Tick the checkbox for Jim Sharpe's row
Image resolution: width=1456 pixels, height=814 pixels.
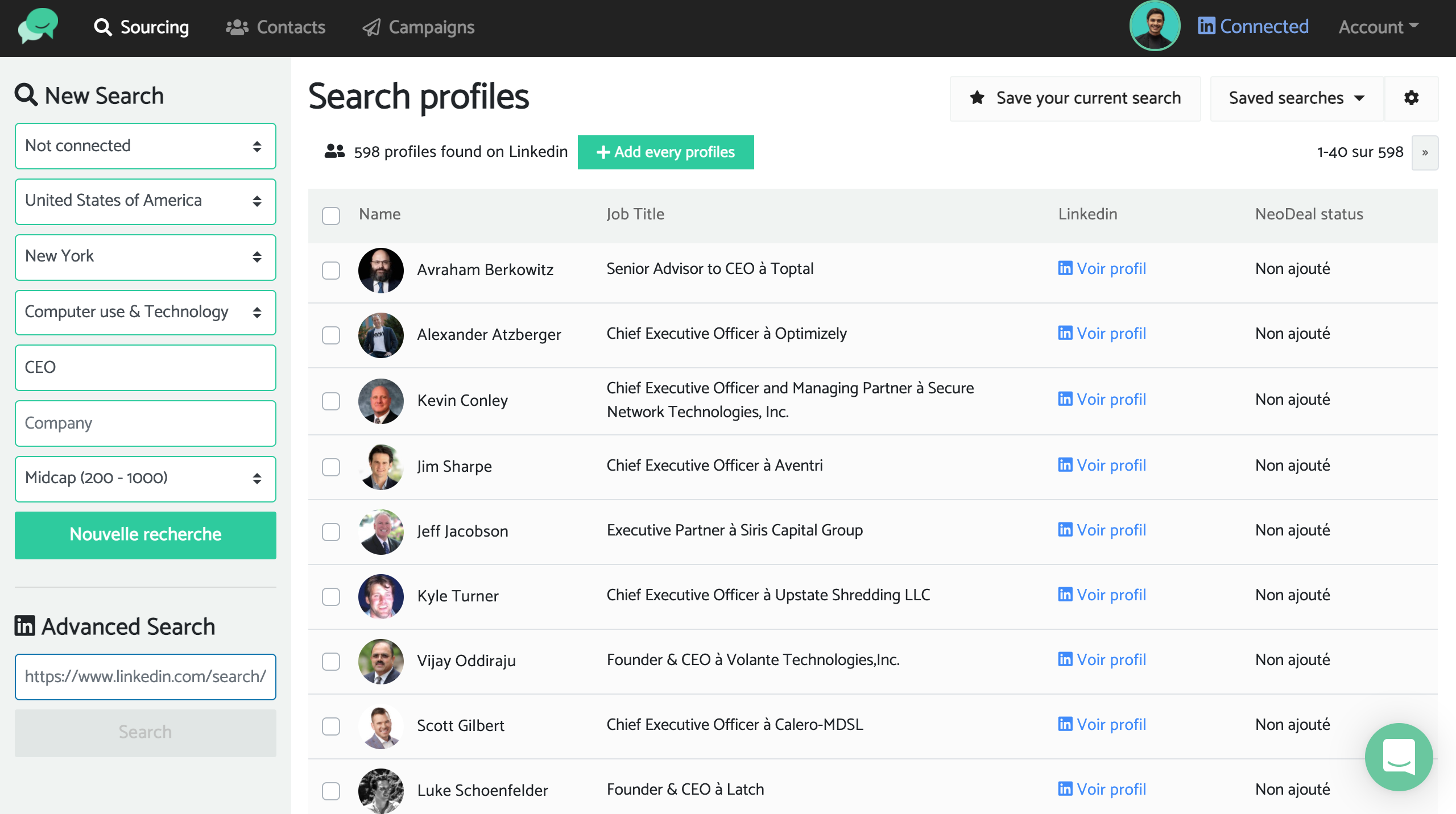click(x=331, y=467)
